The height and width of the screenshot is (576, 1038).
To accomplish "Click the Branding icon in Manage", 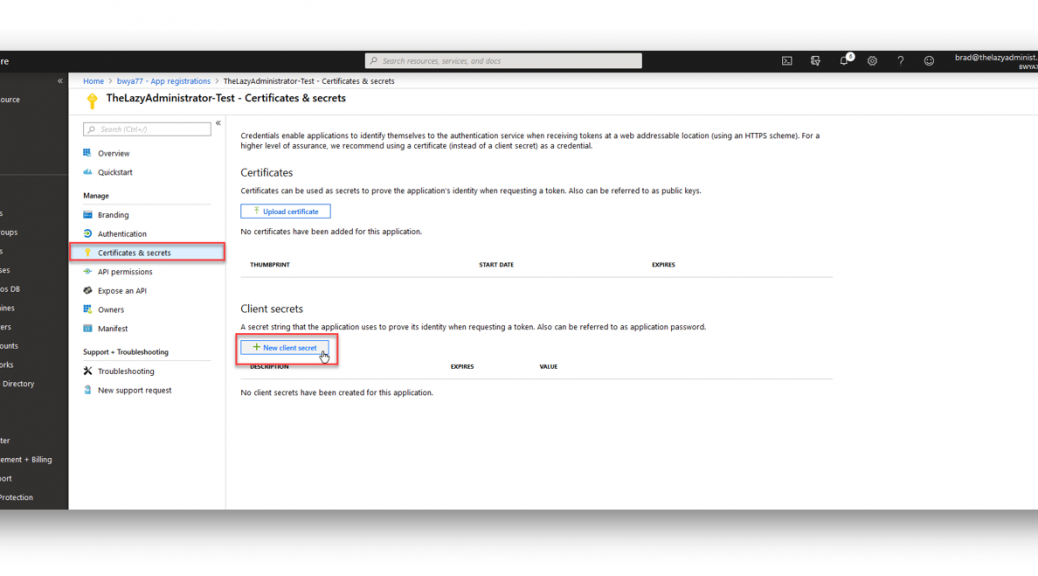I will pos(87,215).
